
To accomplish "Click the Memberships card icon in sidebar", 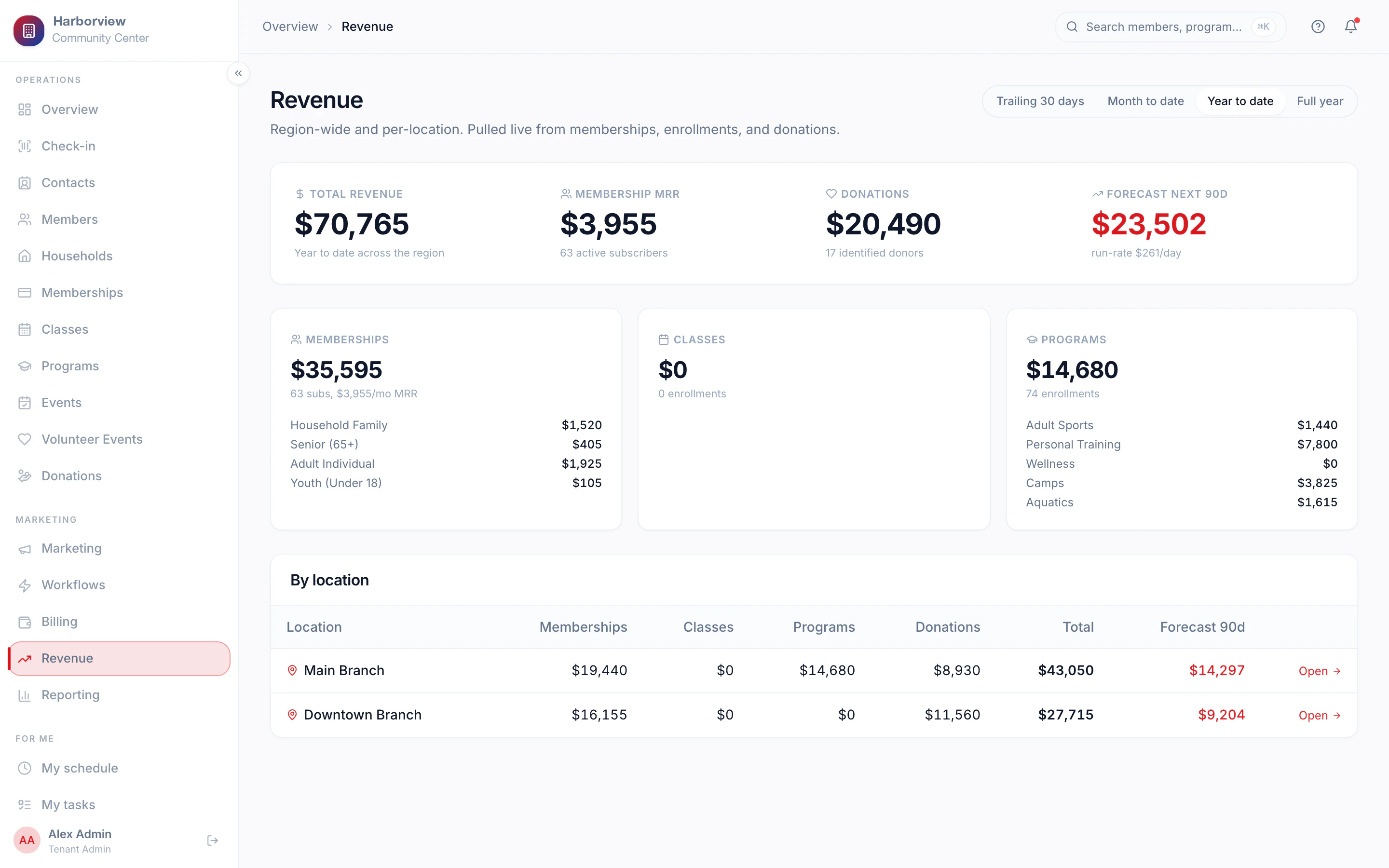I will tap(24, 293).
